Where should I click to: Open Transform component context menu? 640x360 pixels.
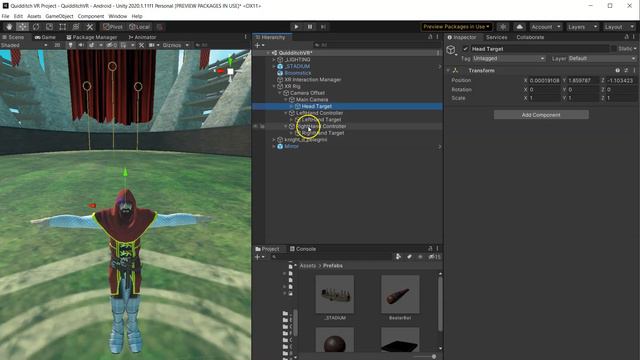click(634, 70)
